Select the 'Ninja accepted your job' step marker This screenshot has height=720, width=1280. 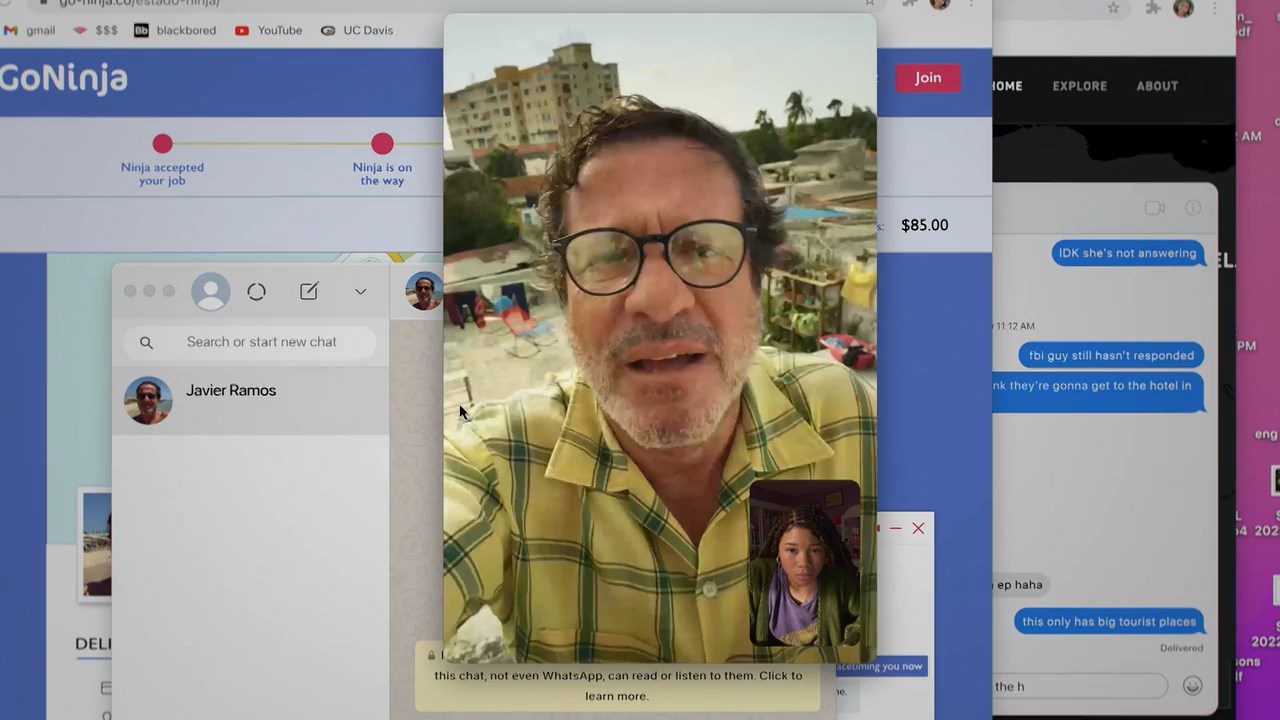pos(162,144)
